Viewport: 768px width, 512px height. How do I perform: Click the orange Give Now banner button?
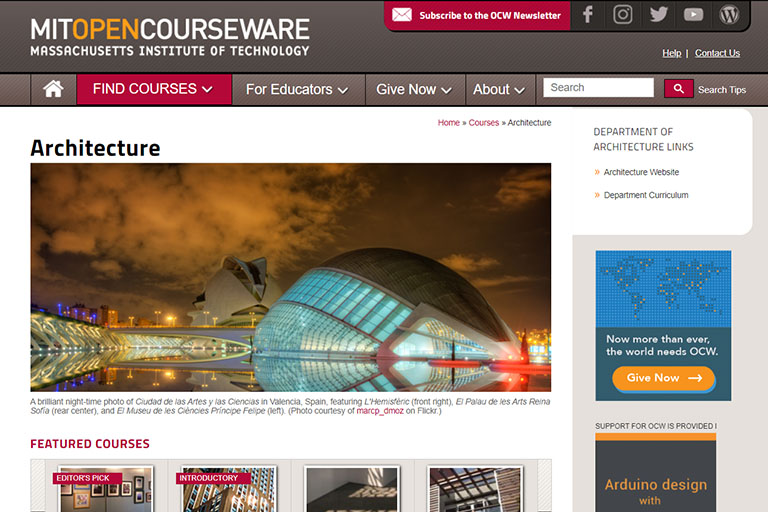pyautogui.click(x=664, y=378)
